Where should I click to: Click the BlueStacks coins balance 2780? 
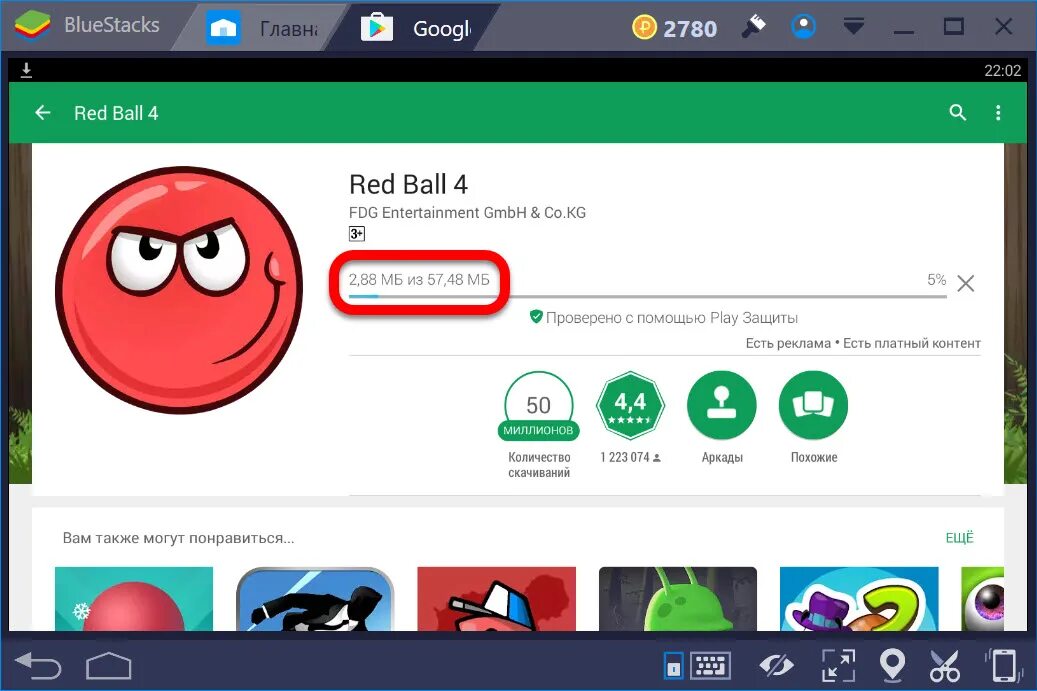[x=675, y=28]
